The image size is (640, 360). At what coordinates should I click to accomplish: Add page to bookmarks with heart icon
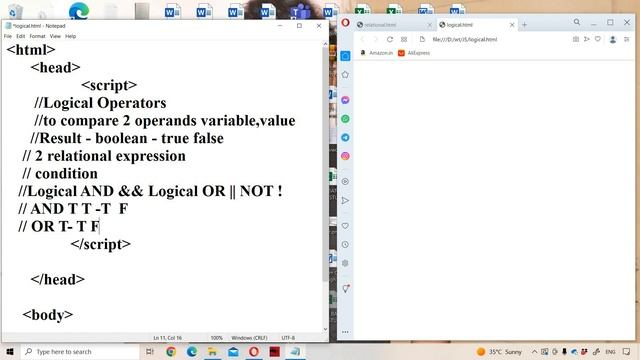[598, 39]
